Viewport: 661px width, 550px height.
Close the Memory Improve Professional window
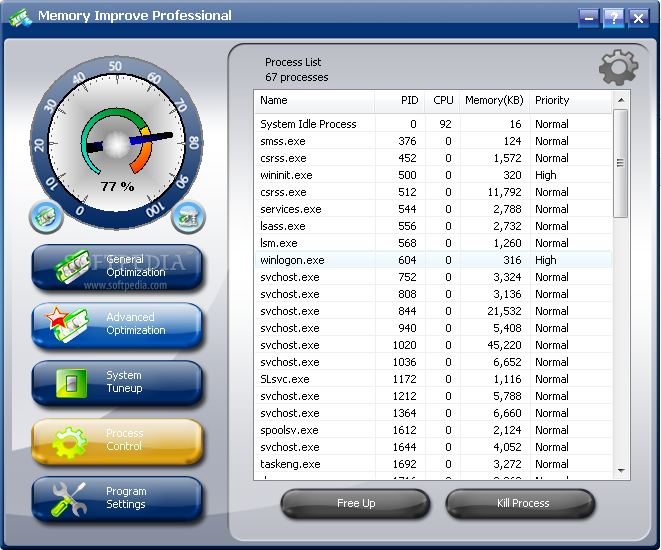click(x=639, y=18)
